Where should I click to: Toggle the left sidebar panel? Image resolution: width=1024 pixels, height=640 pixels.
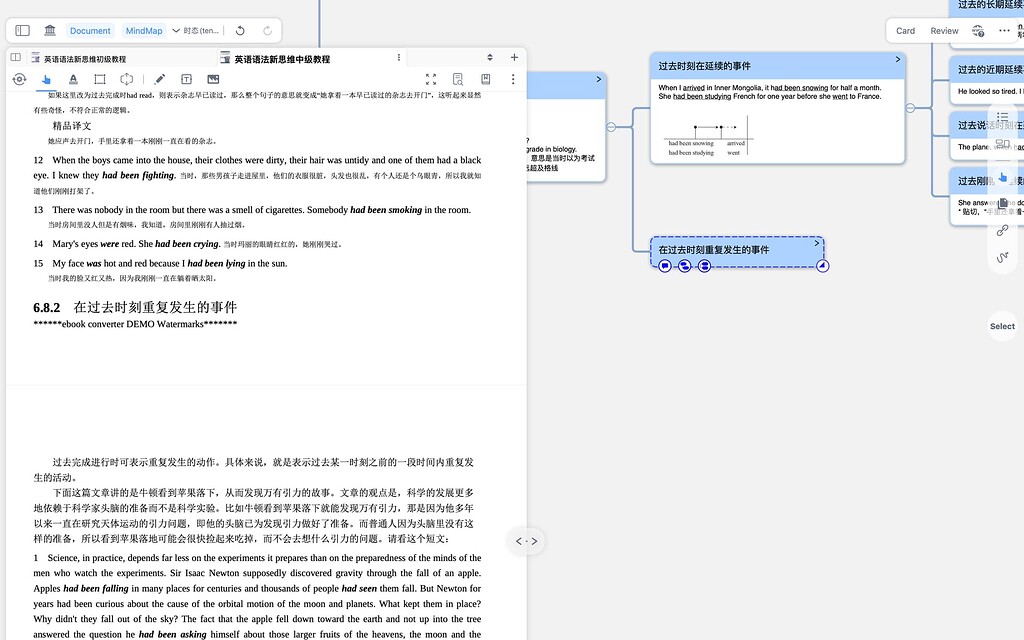22,30
